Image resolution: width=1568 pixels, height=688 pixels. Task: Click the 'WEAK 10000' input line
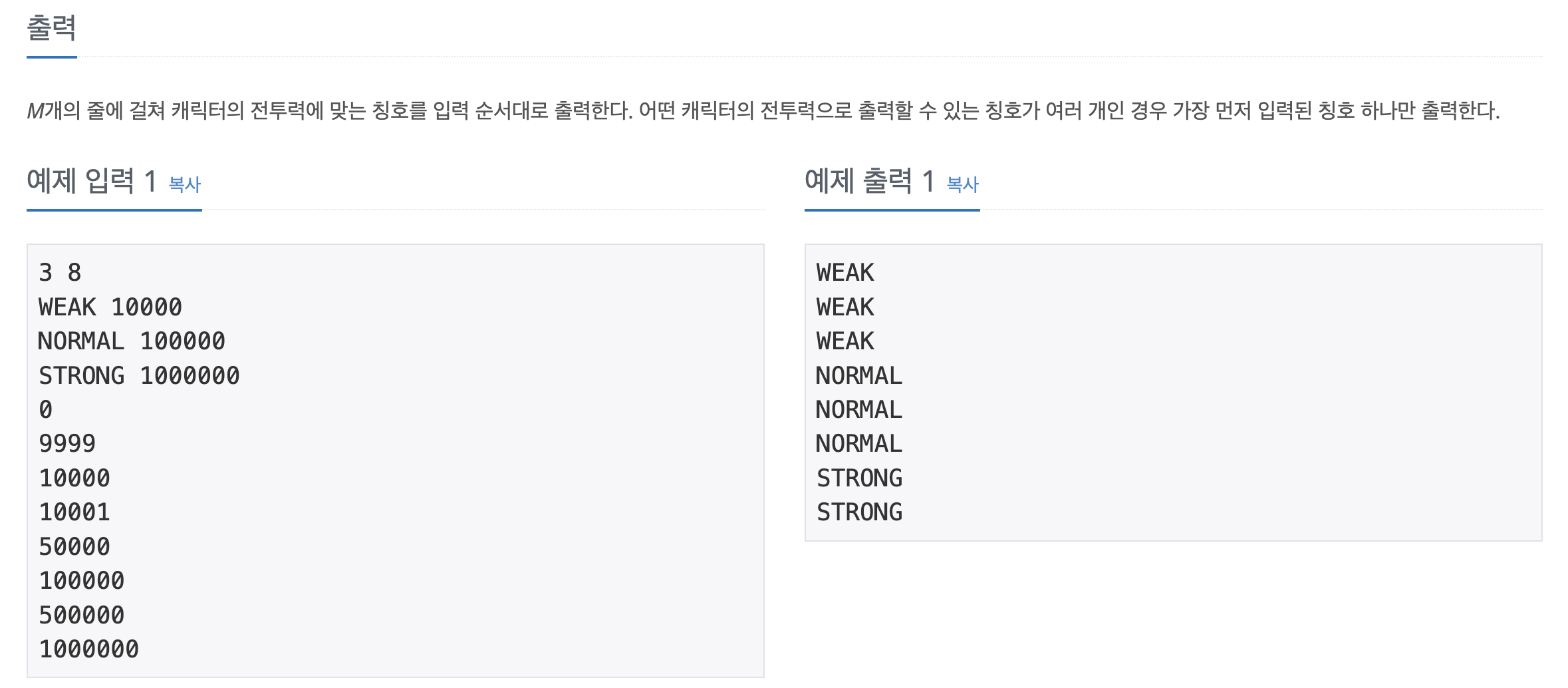(110, 307)
